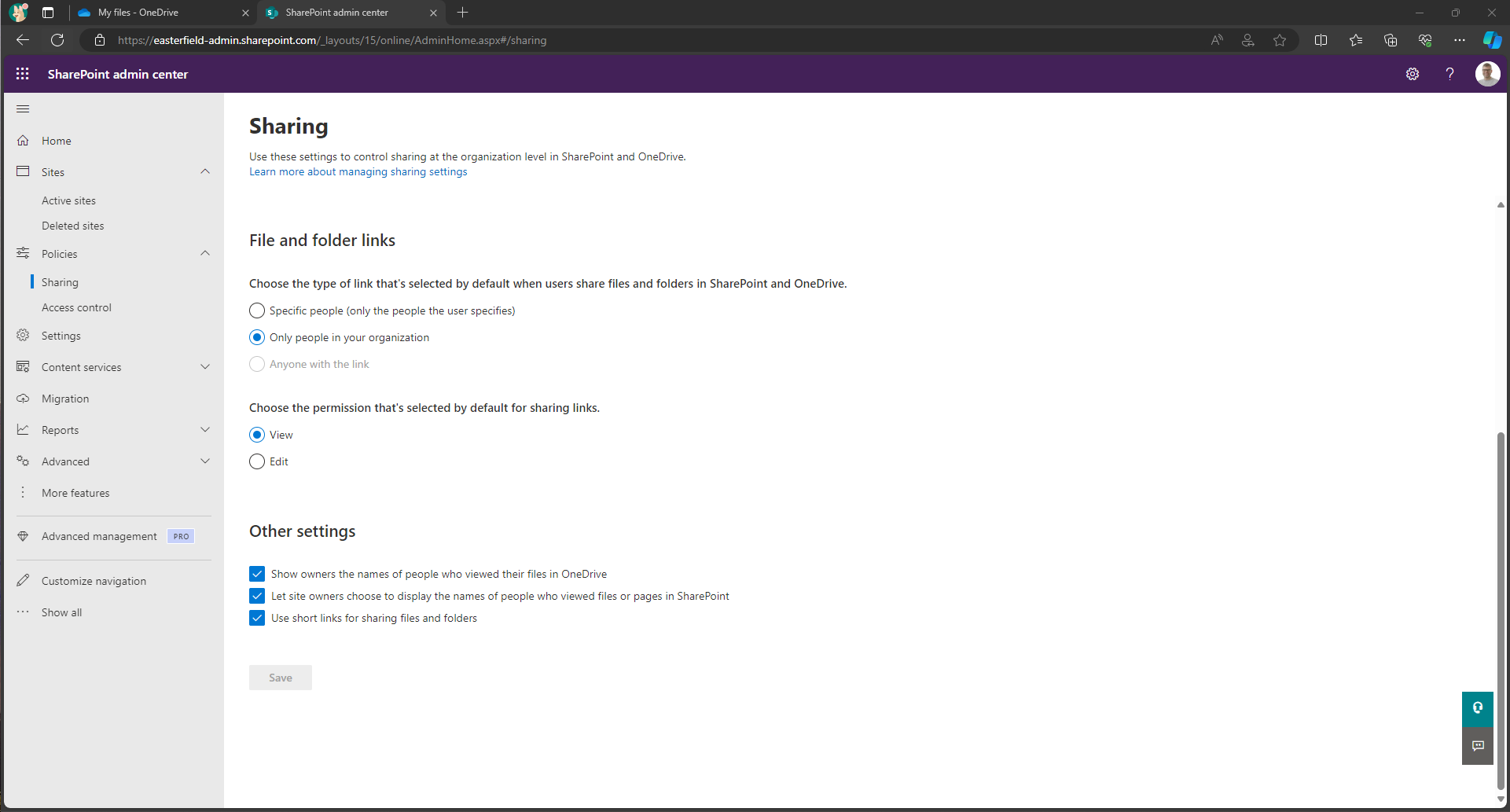Refresh the page

tap(57, 40)
